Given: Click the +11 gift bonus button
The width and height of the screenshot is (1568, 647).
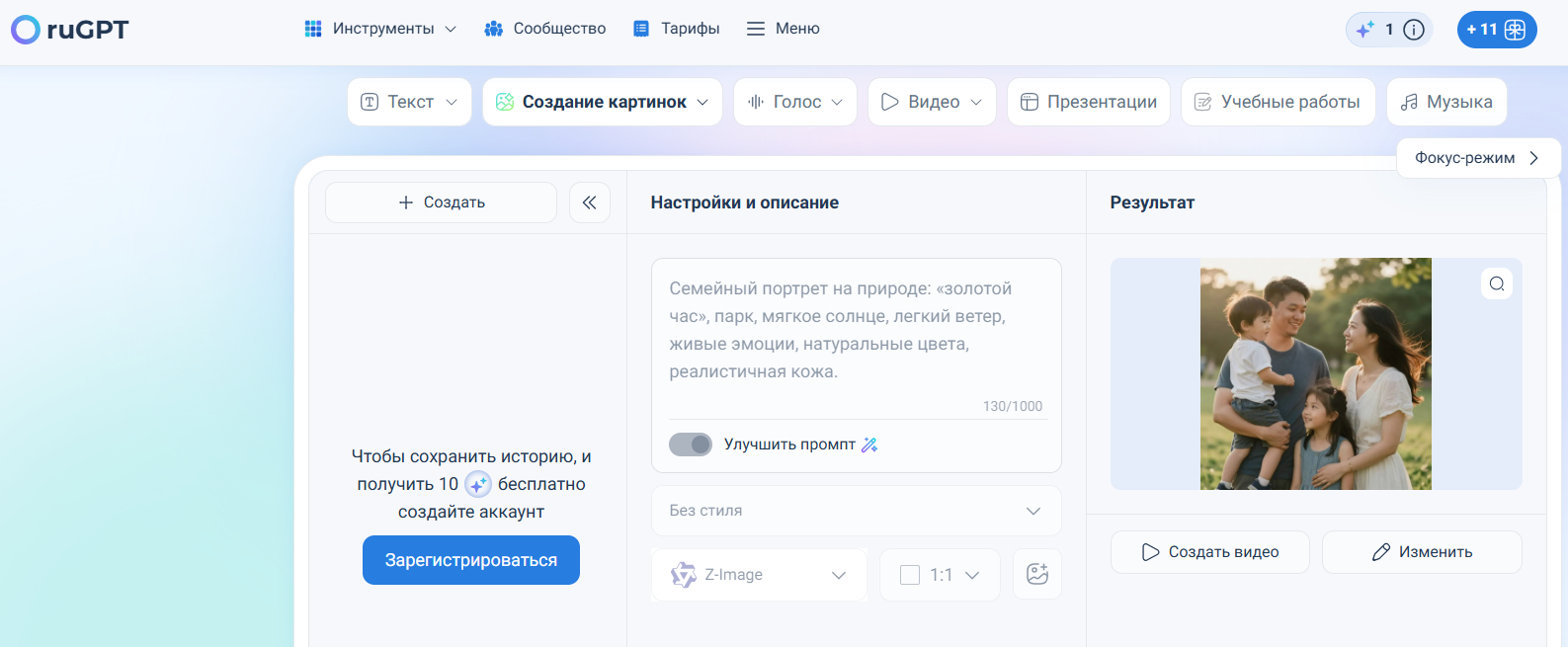Looking at the screenshot, I should click(1497, 30).
